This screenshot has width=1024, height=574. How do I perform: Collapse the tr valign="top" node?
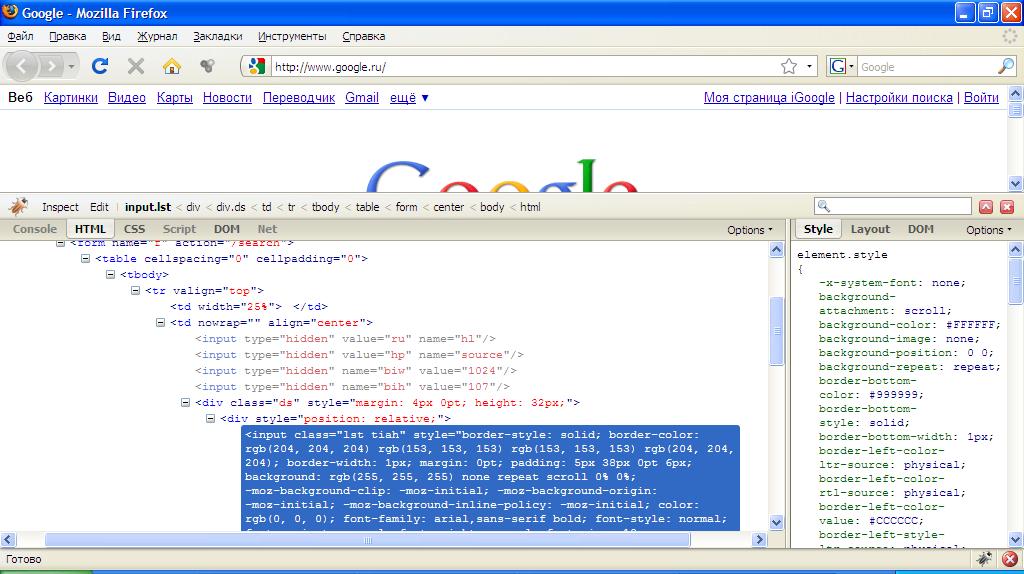click(x=135, y=291)
